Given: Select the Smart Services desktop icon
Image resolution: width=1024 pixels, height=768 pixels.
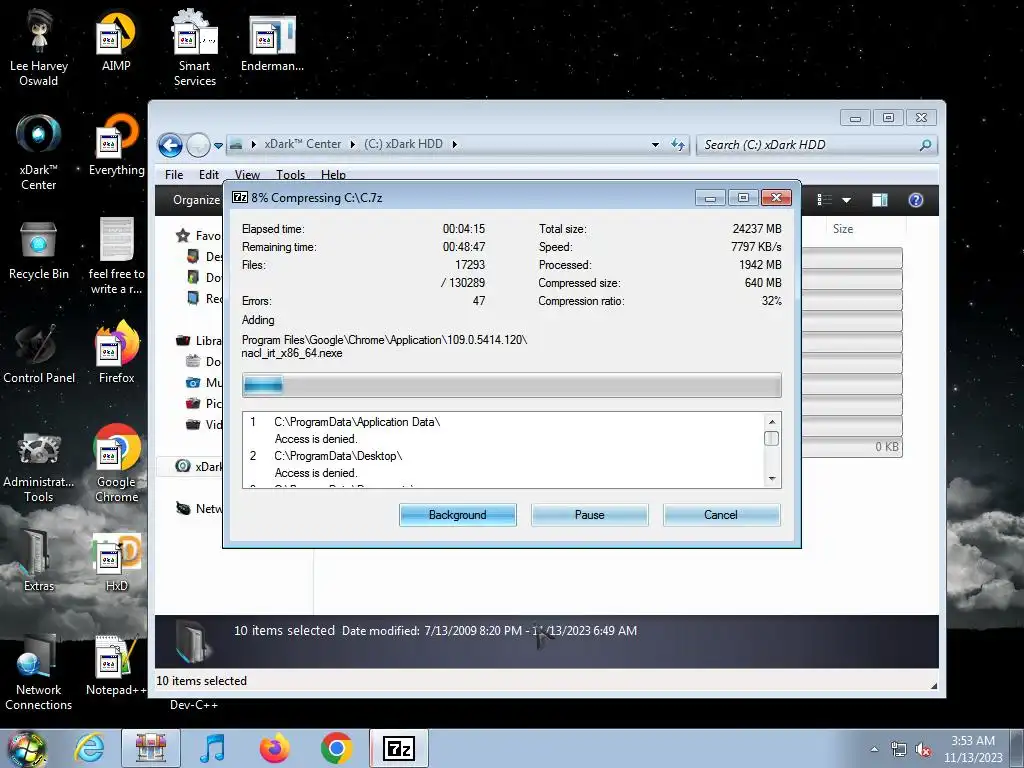Looking at the screenshot, I should (x=195, y=48).
